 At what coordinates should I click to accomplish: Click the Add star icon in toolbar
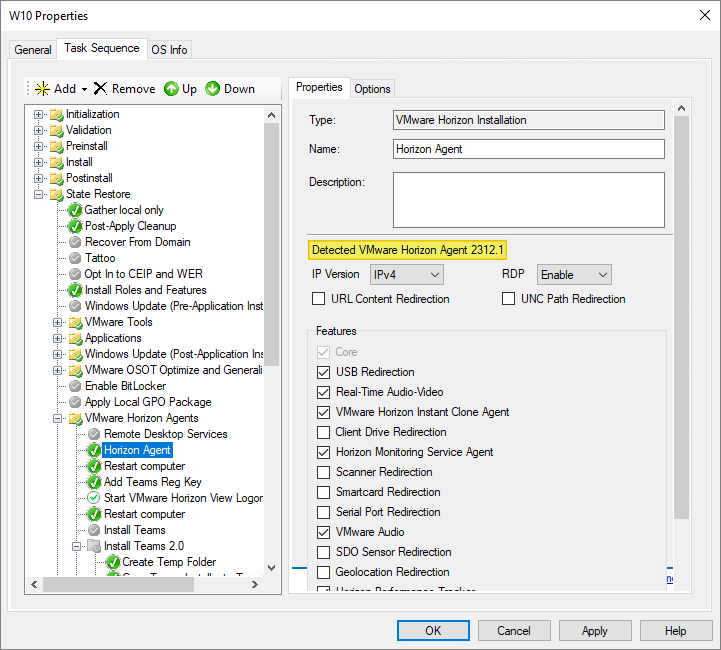click(x=42, y=89)
